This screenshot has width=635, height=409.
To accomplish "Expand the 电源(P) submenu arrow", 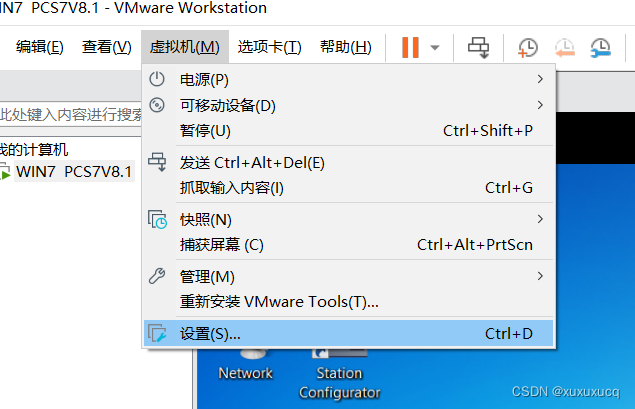I will tap(540, 79).
